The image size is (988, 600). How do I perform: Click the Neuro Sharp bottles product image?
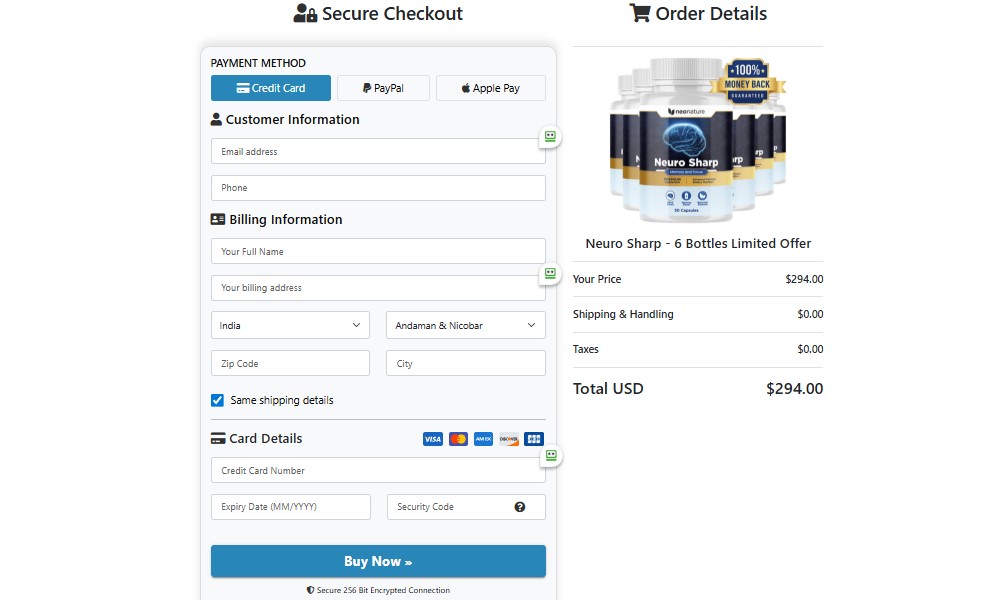click(697, 138)
